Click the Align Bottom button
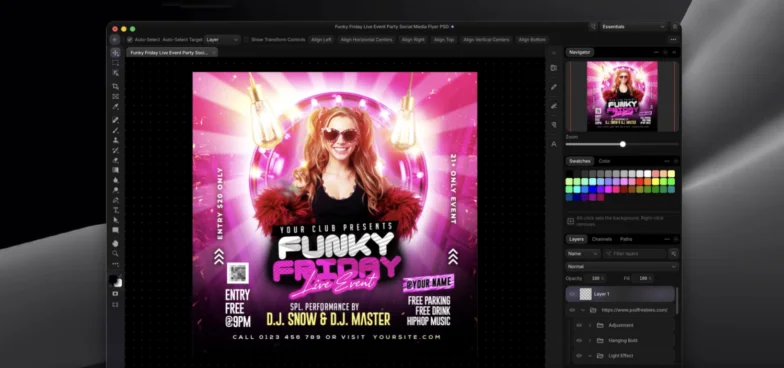The height and width of the screenshot is (368, 784). [532, 40]
